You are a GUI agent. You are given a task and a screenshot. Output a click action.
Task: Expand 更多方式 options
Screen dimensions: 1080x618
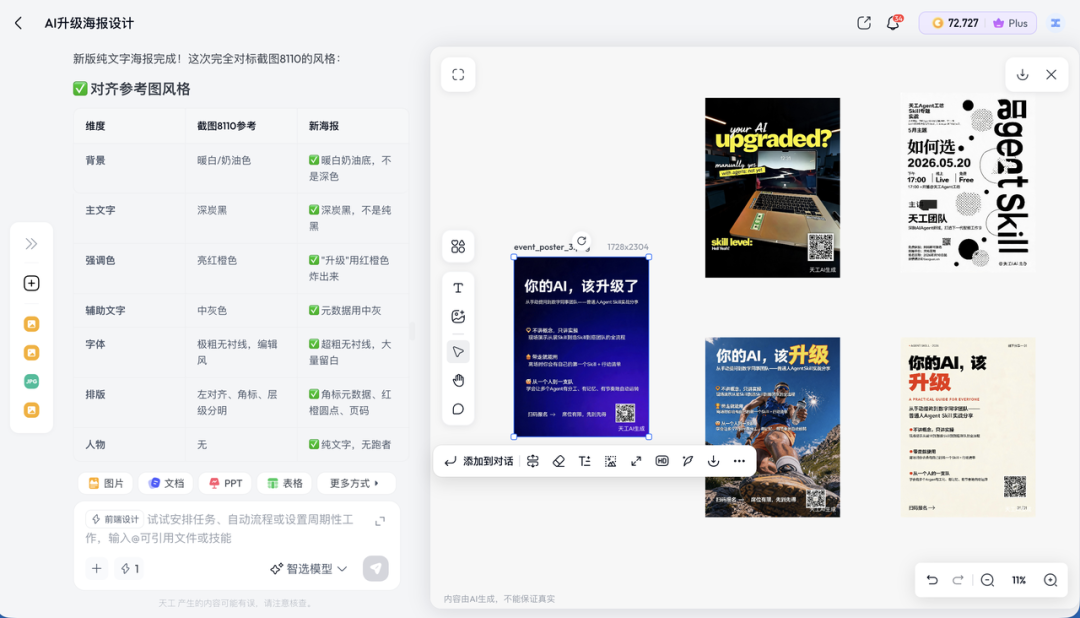(355, 483)
